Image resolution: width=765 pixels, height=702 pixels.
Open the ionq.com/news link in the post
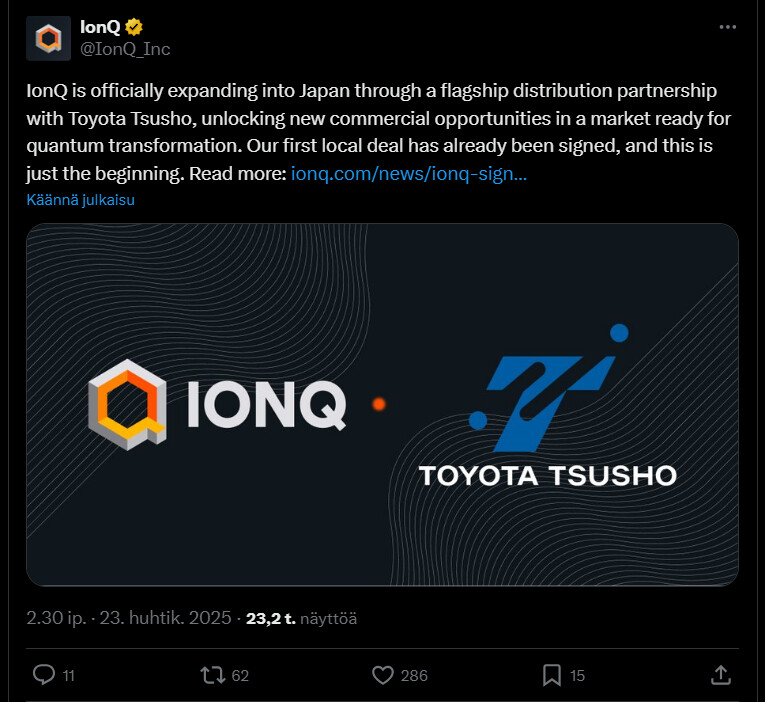(x=409, y=173)
